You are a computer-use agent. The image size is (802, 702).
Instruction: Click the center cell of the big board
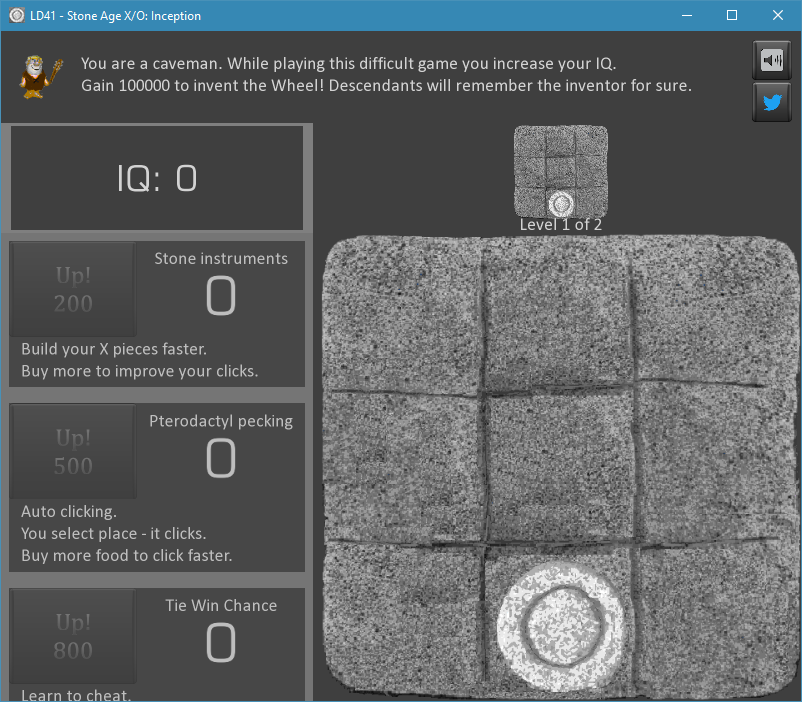click(560, 466)
